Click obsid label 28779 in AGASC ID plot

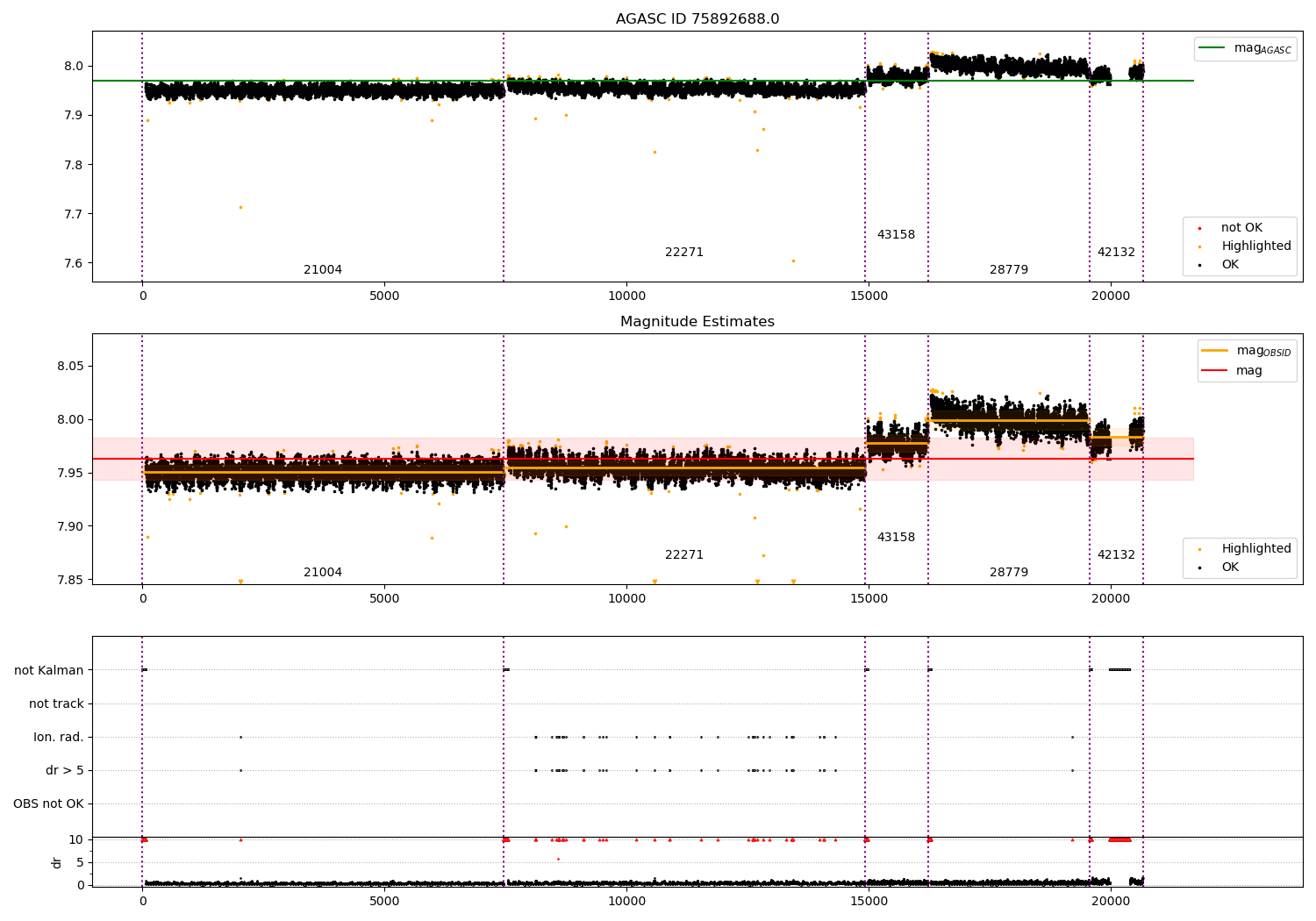pos(1009,270)
